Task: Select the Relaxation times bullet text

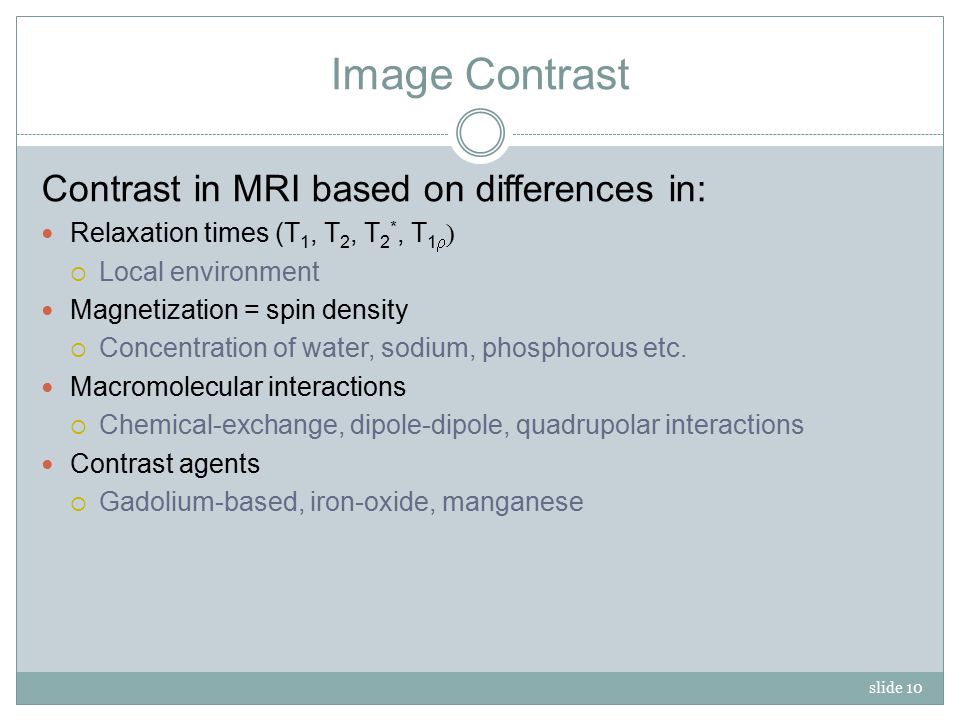Action: [262, 234]
